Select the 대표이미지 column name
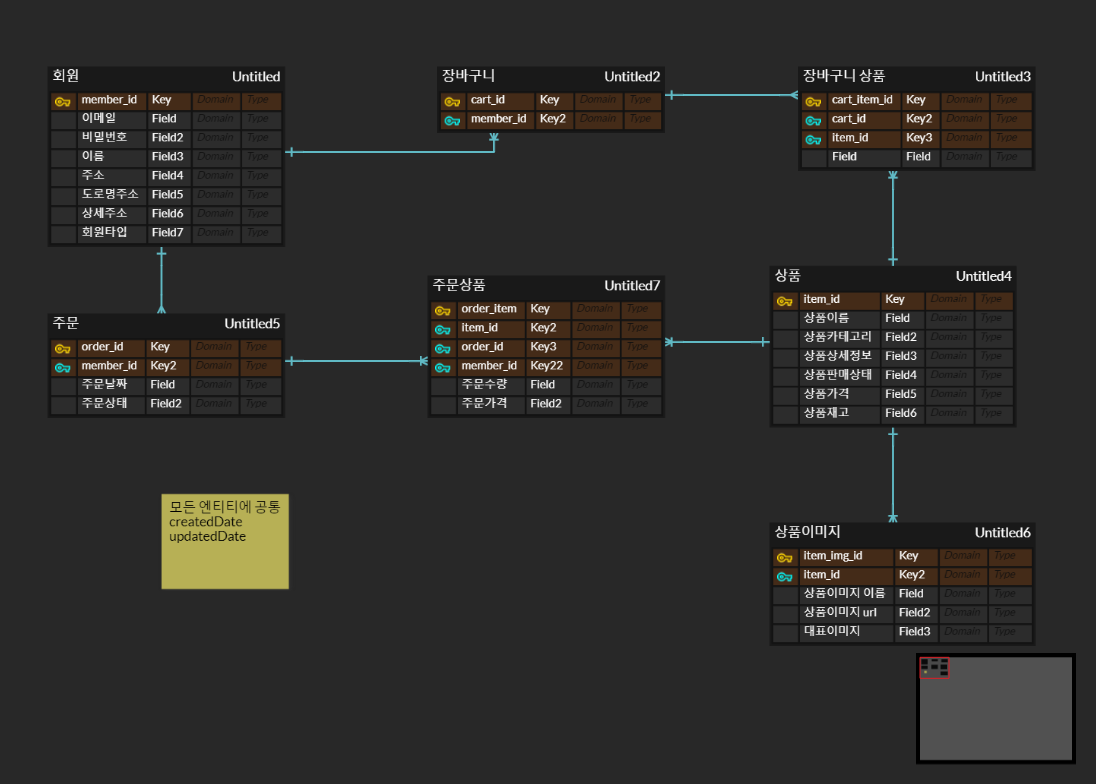 pos(832,630)
